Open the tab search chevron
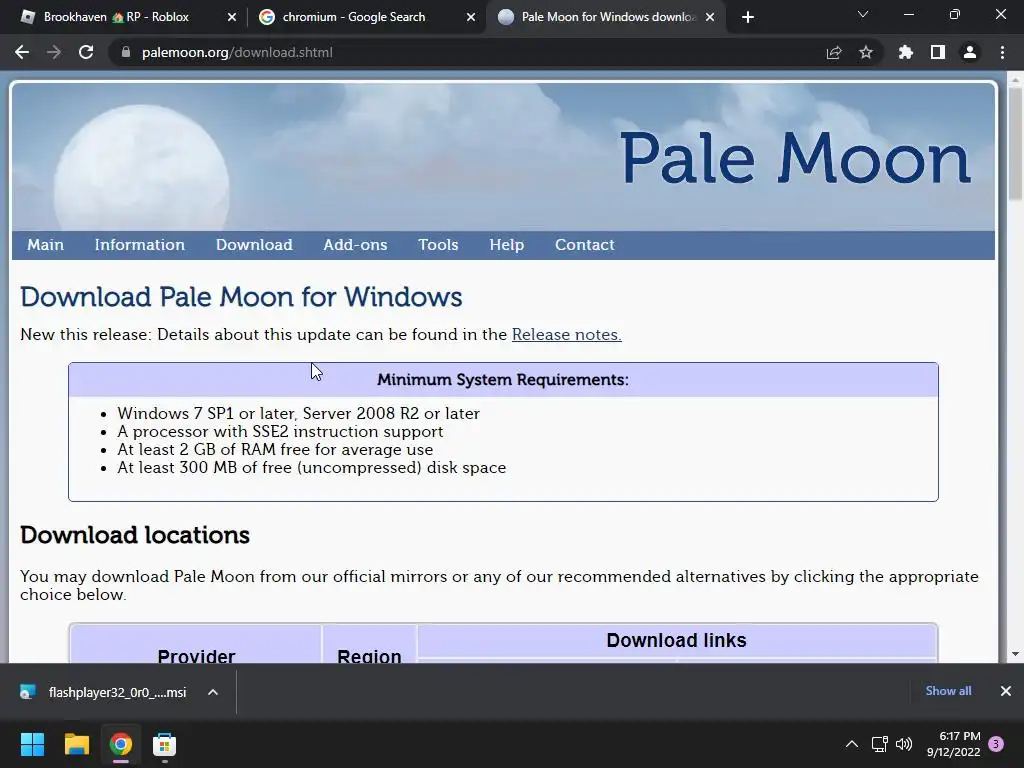 point(863,14)
